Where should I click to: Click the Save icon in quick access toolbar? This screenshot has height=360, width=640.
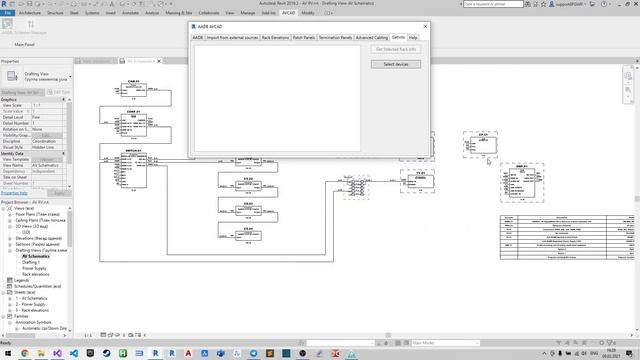pos(29,4)
